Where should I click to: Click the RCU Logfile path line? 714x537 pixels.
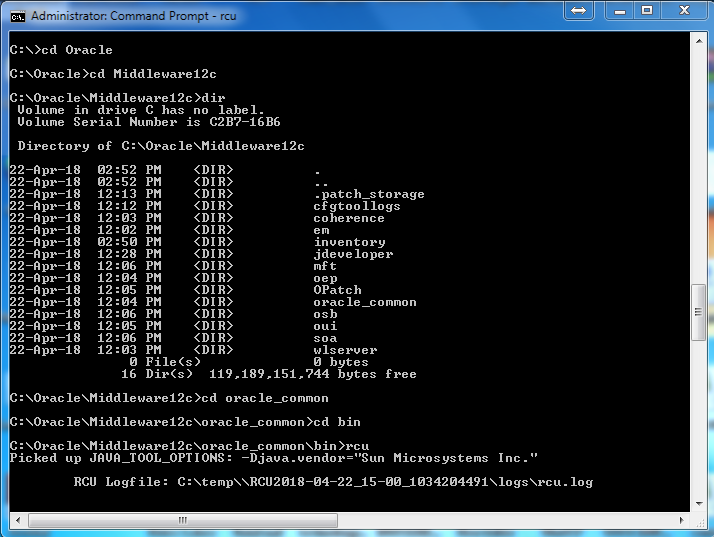pyautogui.click(x=333, y=482)
